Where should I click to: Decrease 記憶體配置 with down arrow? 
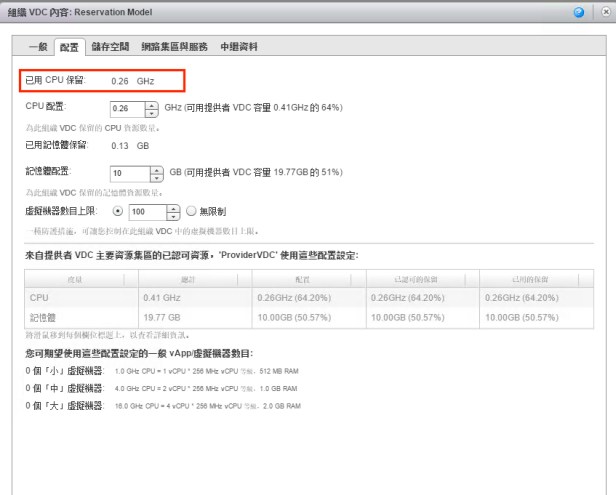(157, 178)
